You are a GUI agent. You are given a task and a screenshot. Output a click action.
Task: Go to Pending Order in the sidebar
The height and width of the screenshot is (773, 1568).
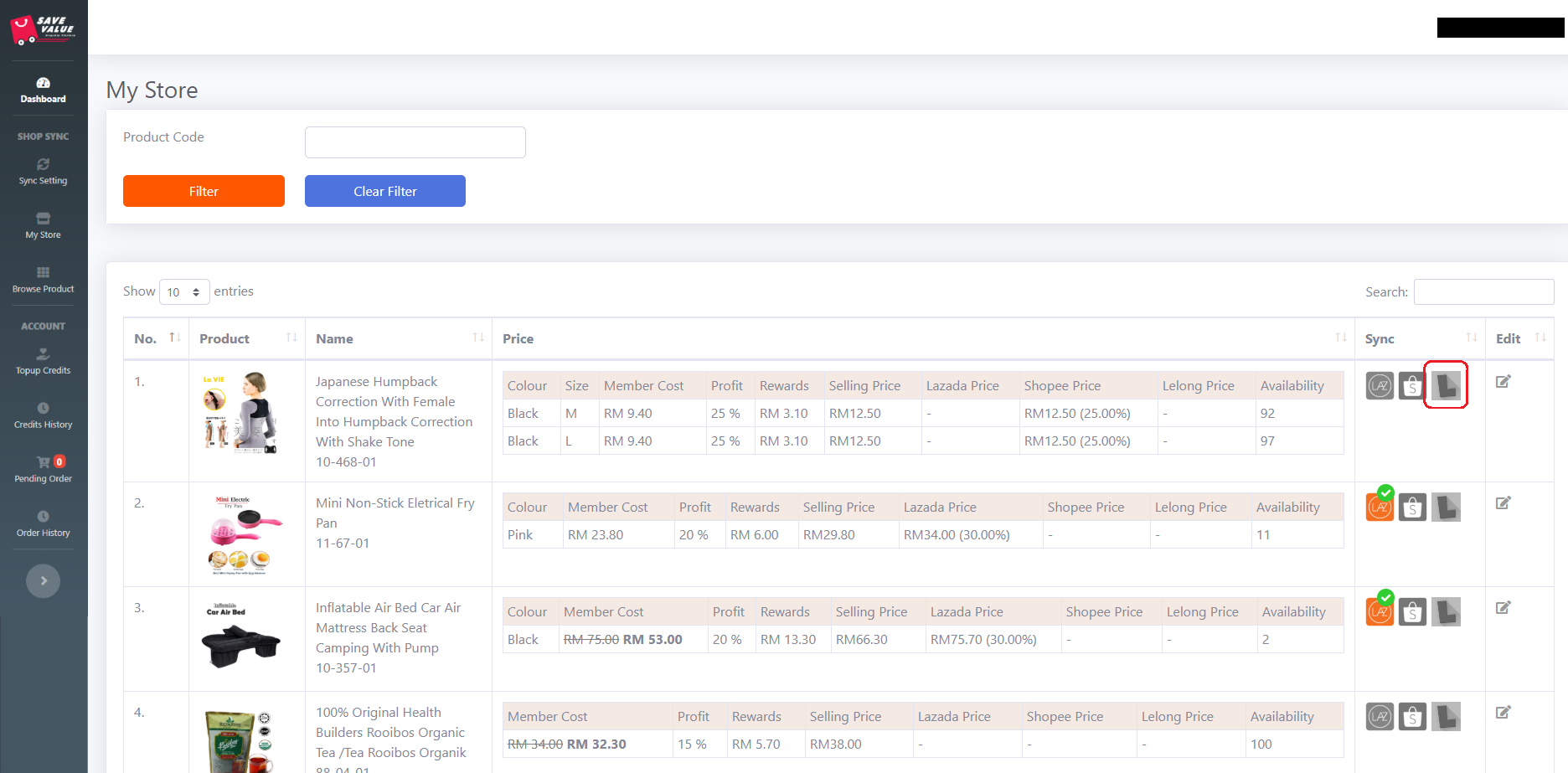pos(44,470)
